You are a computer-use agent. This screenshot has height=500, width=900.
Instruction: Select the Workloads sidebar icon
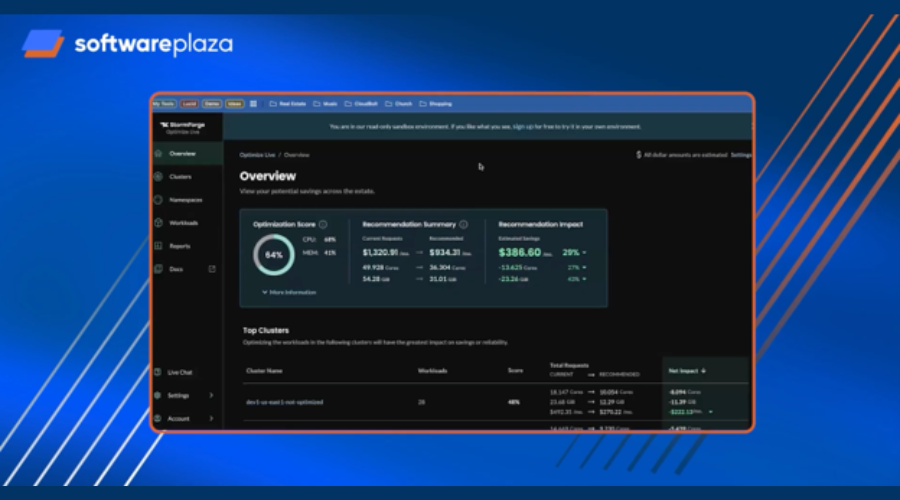click(159, 223)
